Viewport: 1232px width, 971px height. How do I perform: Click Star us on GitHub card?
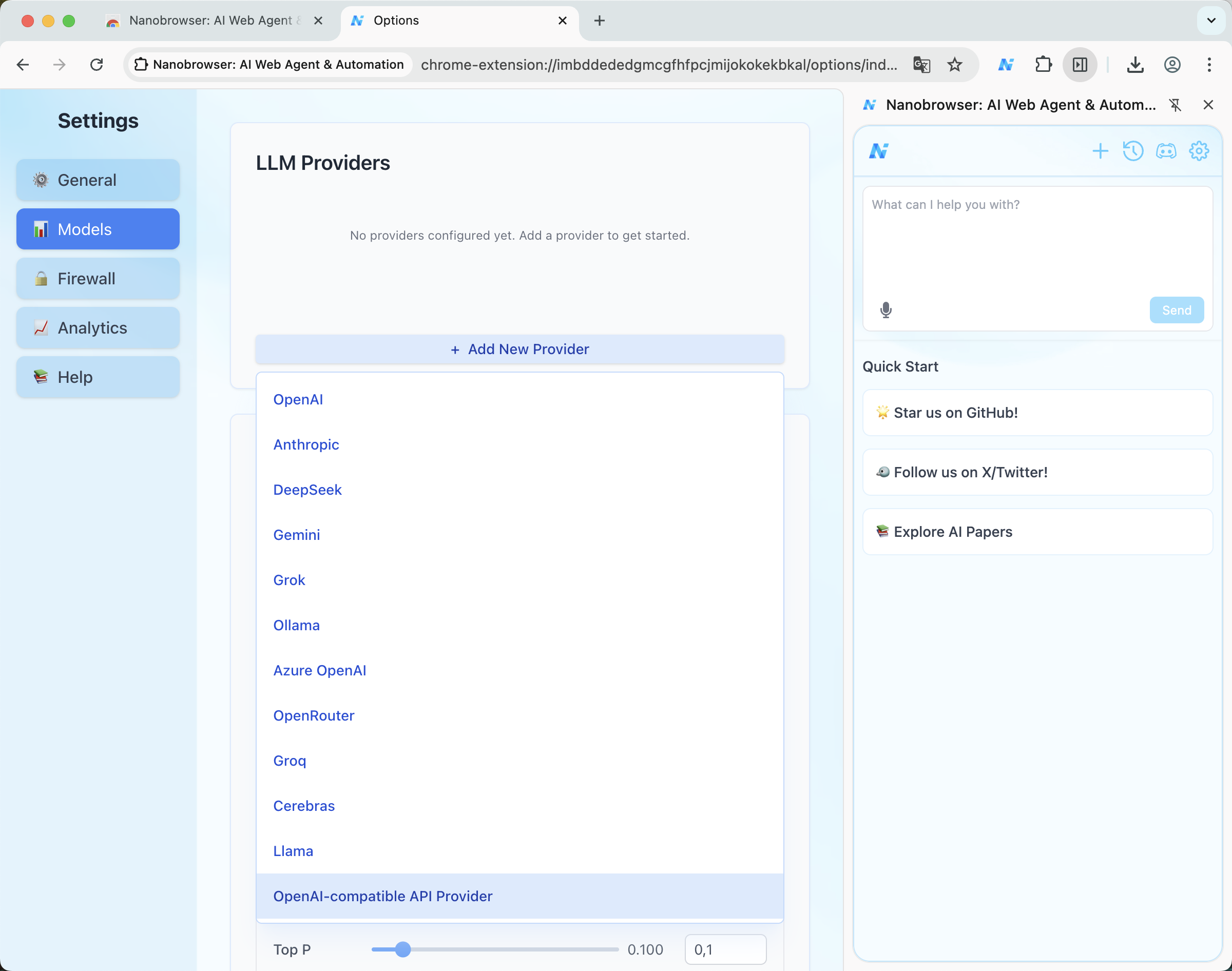[1037, 413]
